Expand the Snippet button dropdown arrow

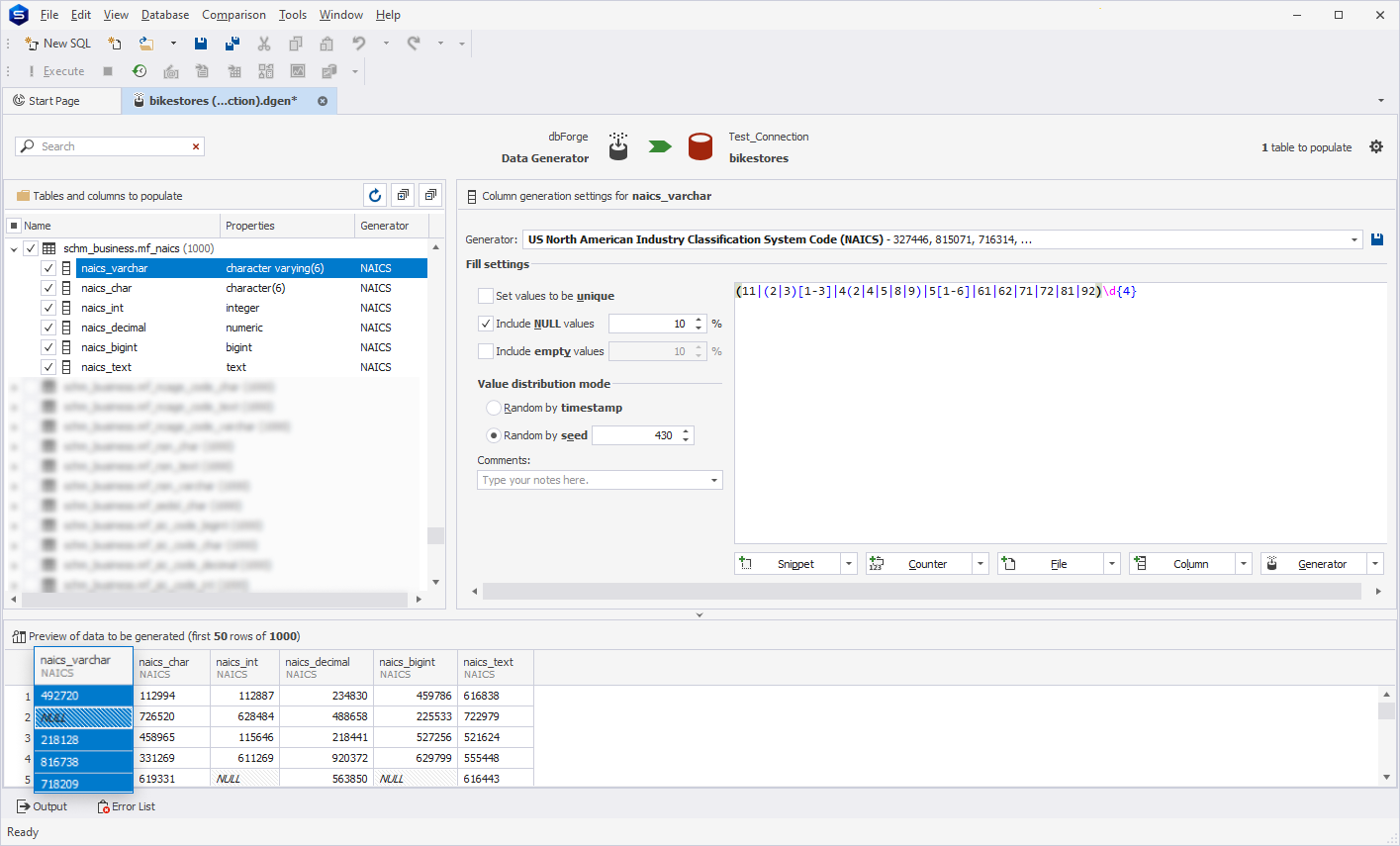coord(849,564)
